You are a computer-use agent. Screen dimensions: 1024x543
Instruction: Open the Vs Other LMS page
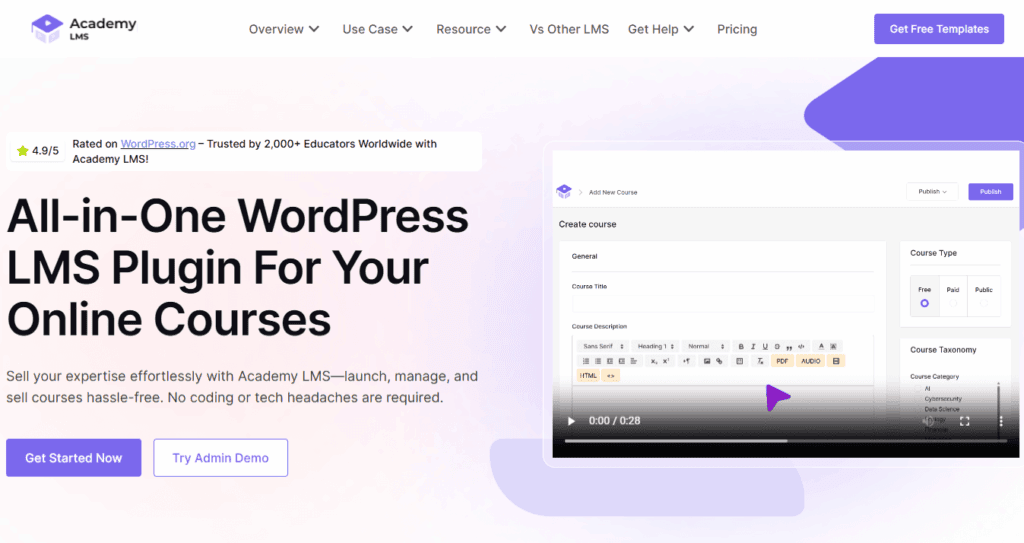click(x=569, y=29)
